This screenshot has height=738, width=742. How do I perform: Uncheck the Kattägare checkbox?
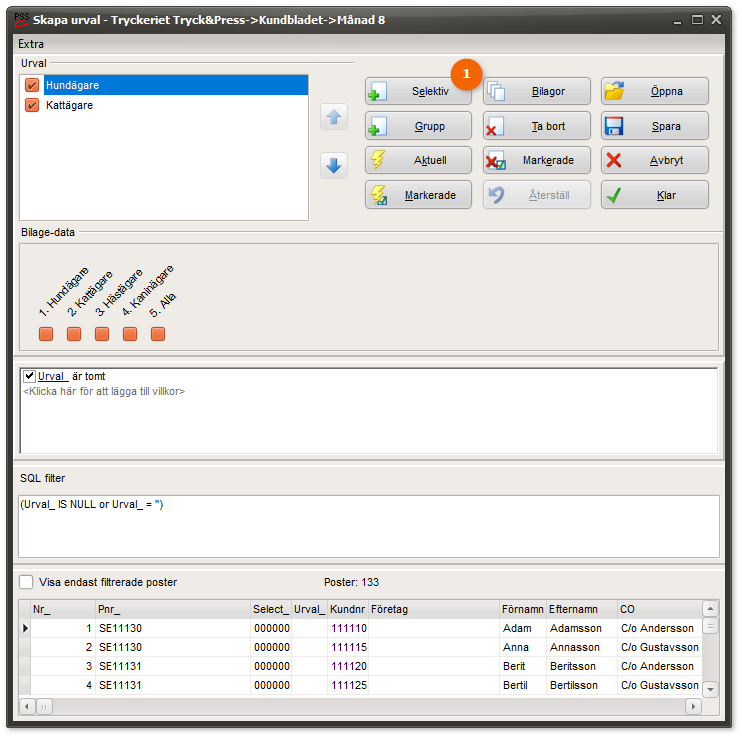(32, 105)
